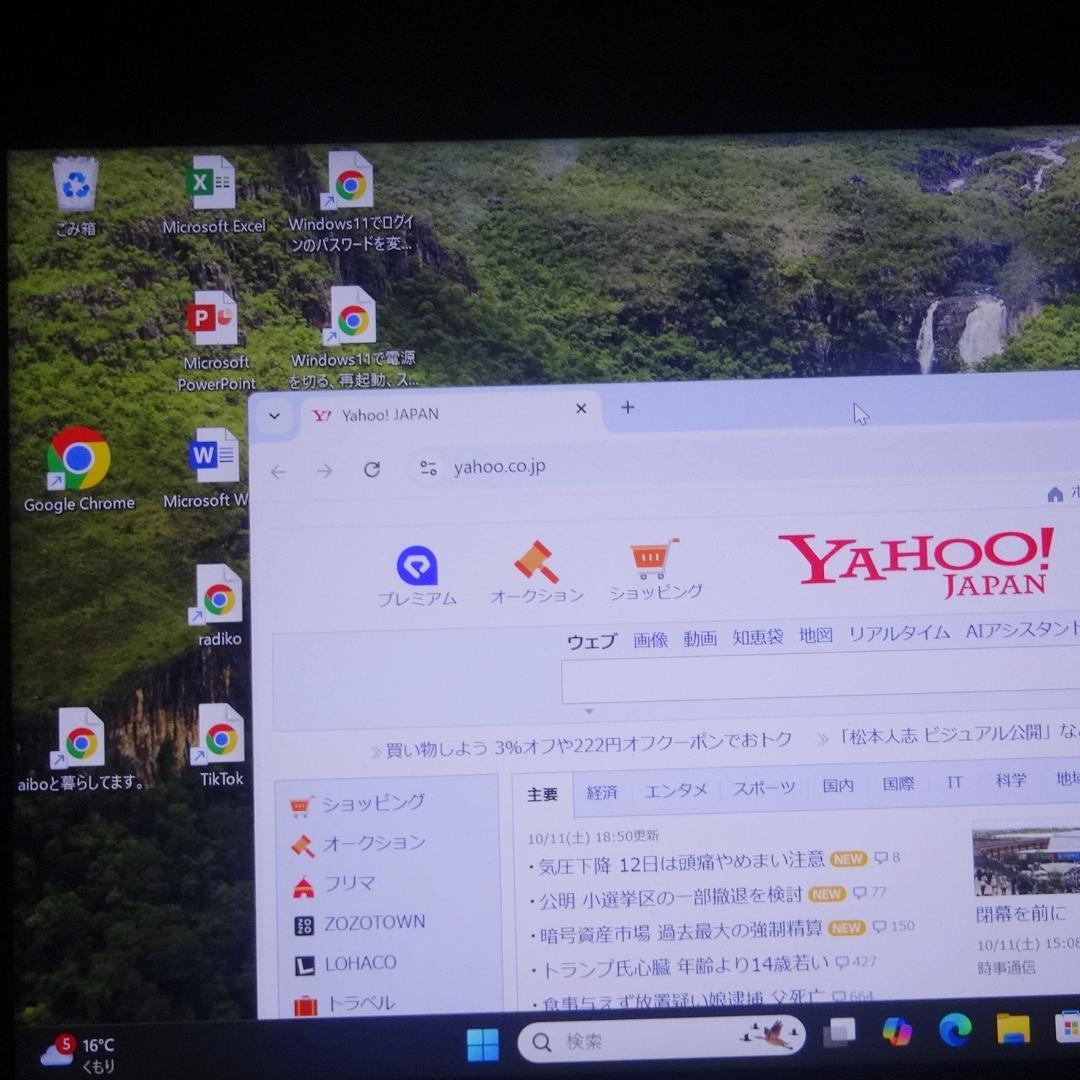Reload the page with Chrome's refresh icon
Image resolution: width=1080 pixels, height=1080 pixels.
(371, 469)
